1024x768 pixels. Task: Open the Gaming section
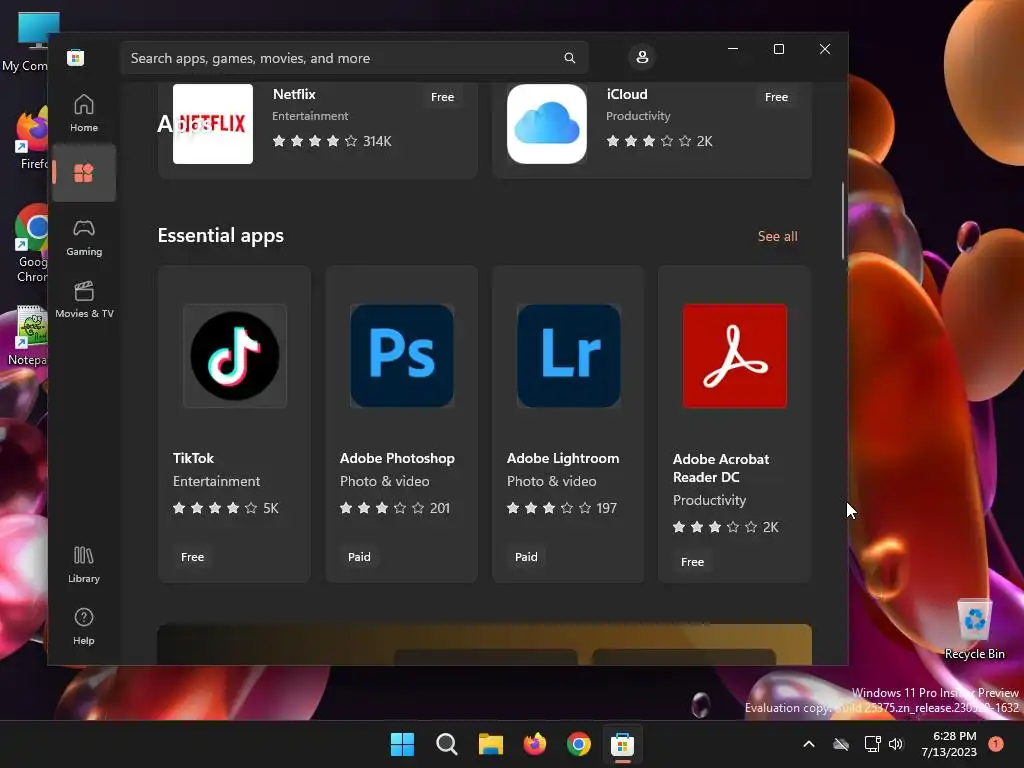(x=84, y=238)
